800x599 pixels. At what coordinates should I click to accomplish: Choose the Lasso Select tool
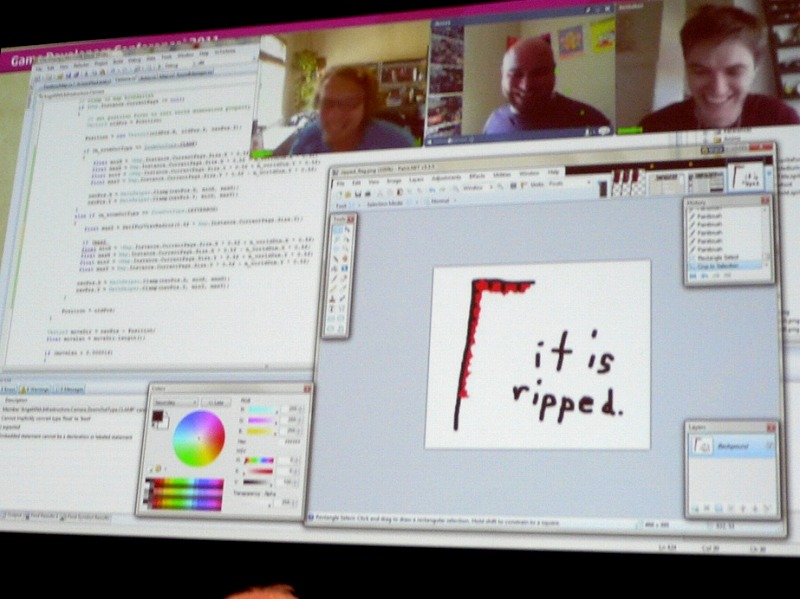click(336, 240)
